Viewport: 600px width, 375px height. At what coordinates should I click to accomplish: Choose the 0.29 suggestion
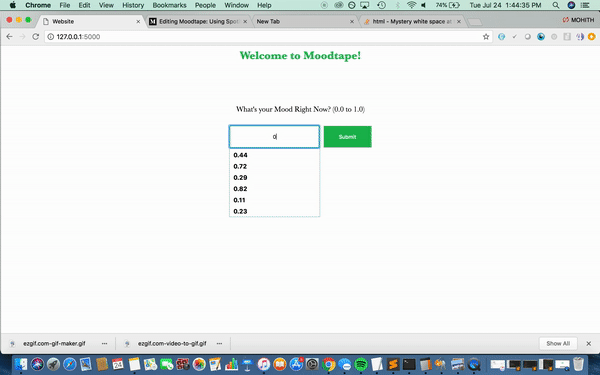coord(274,178)
